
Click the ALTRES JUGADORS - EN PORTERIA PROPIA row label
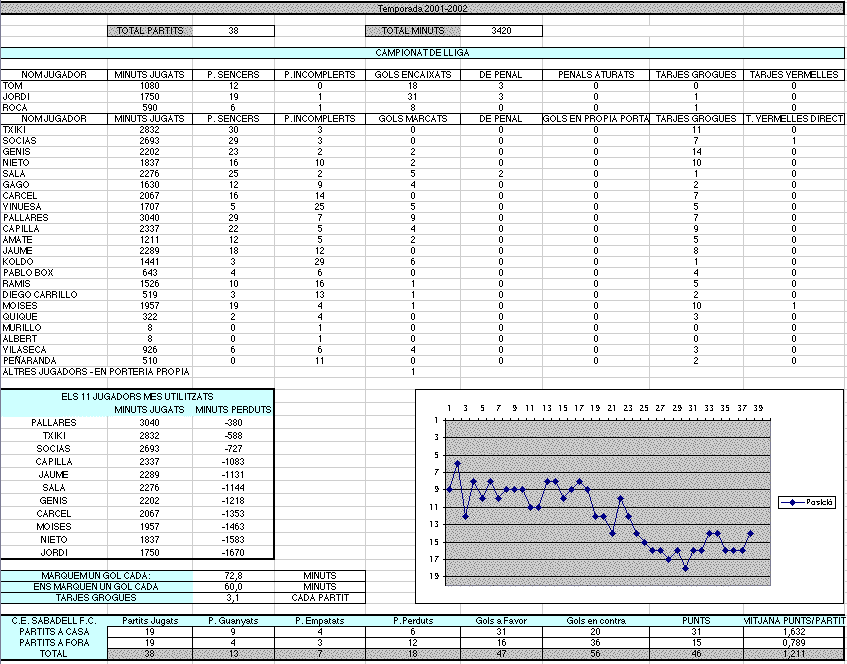click(95, 371)
